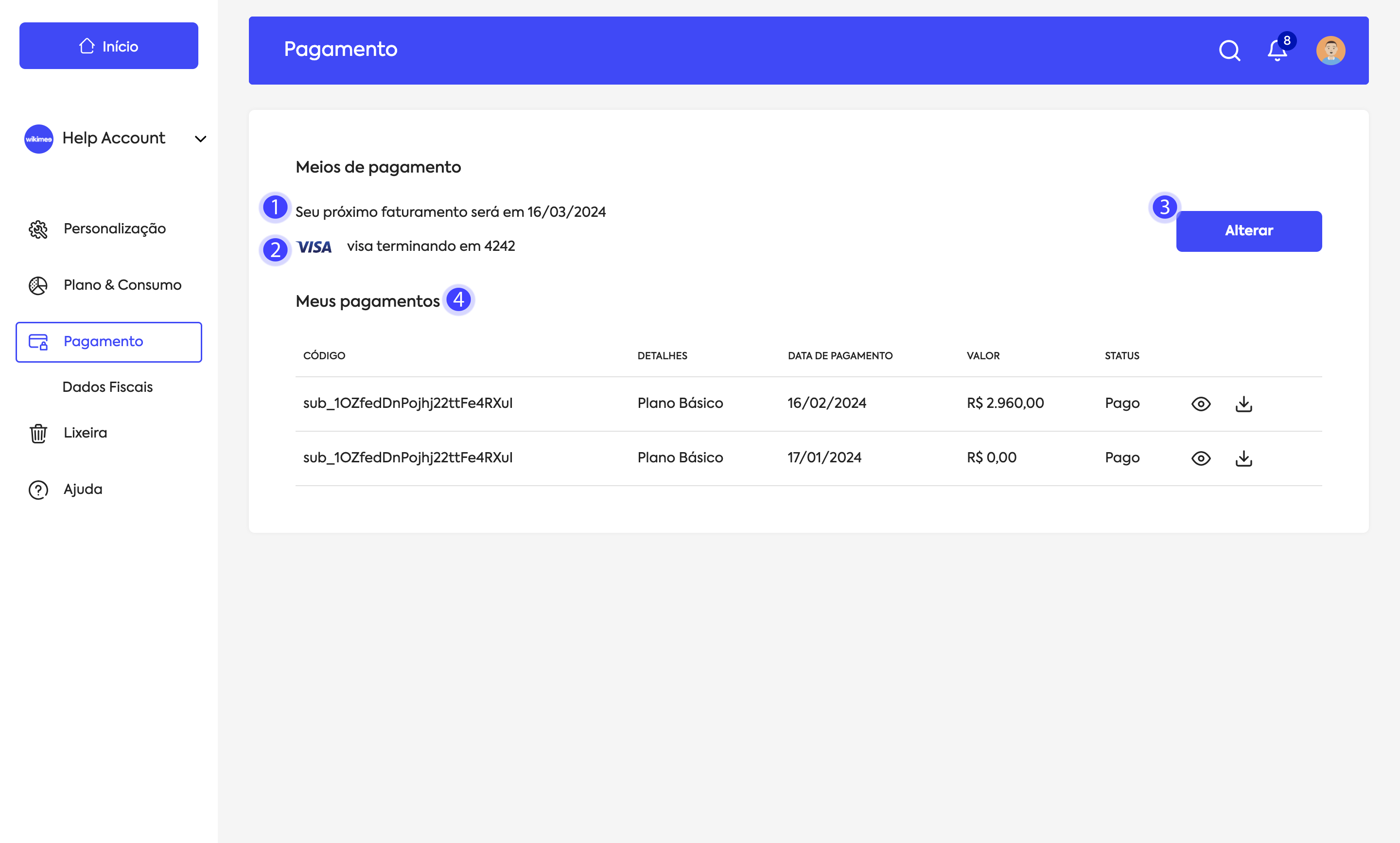Click tour marker number 1

point(275,207)
